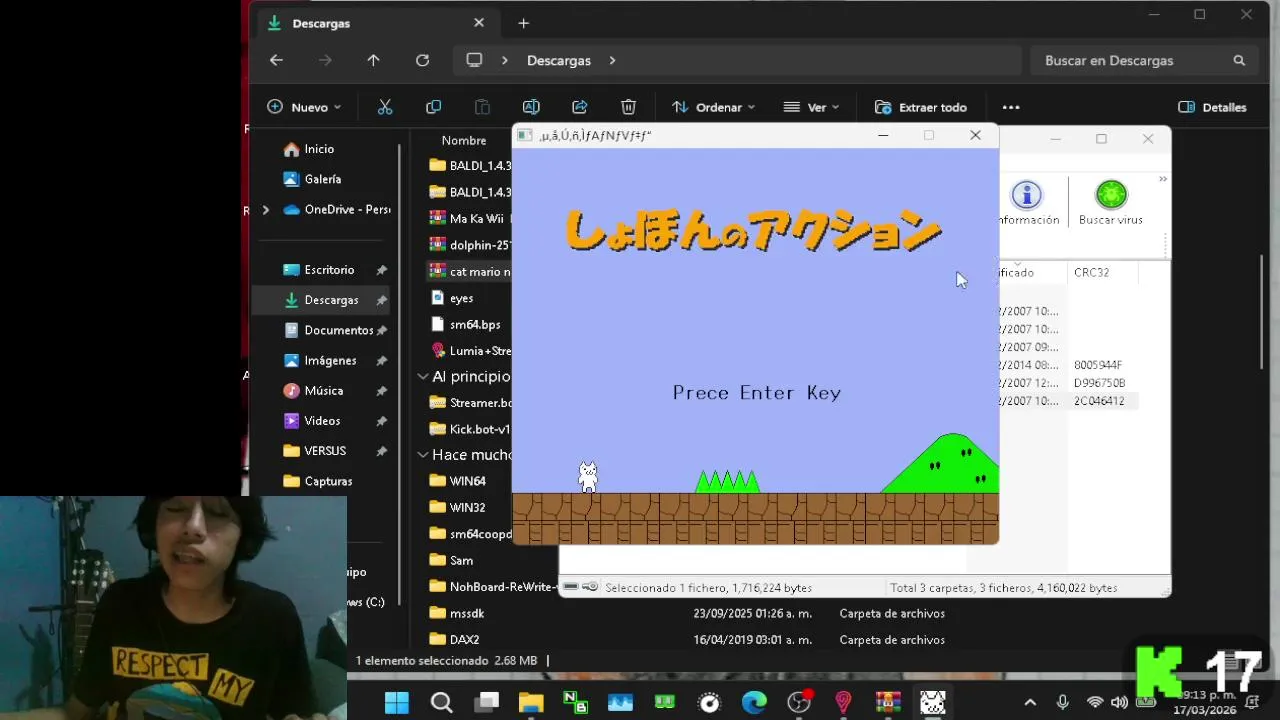Select the Descargas tab
1280x720 pixels.
click(375, 23)
